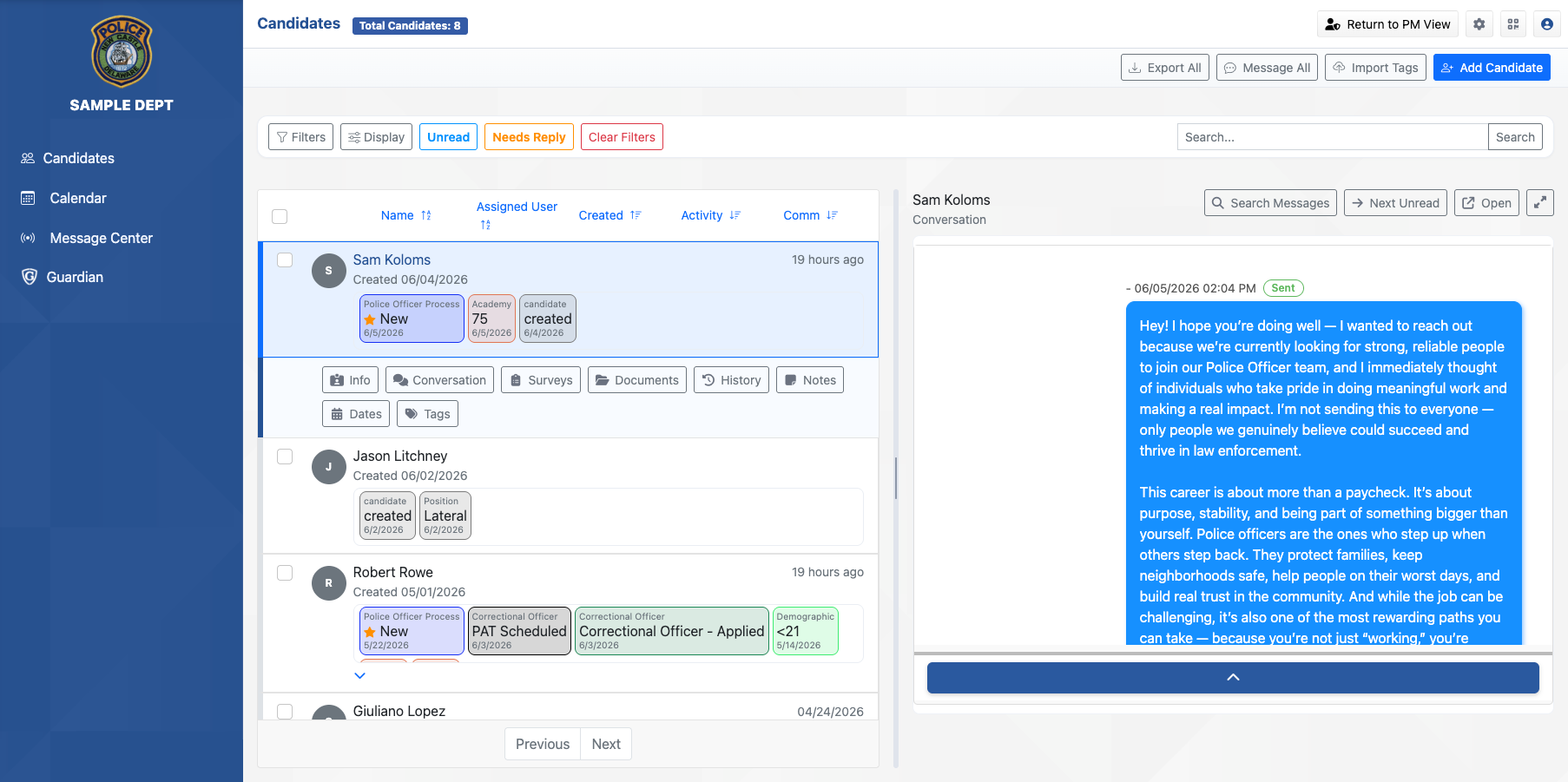Sort candidates by Name column
Viewport: 1568px width, 782px height.
pyautogui.click(x=405, y=215)
